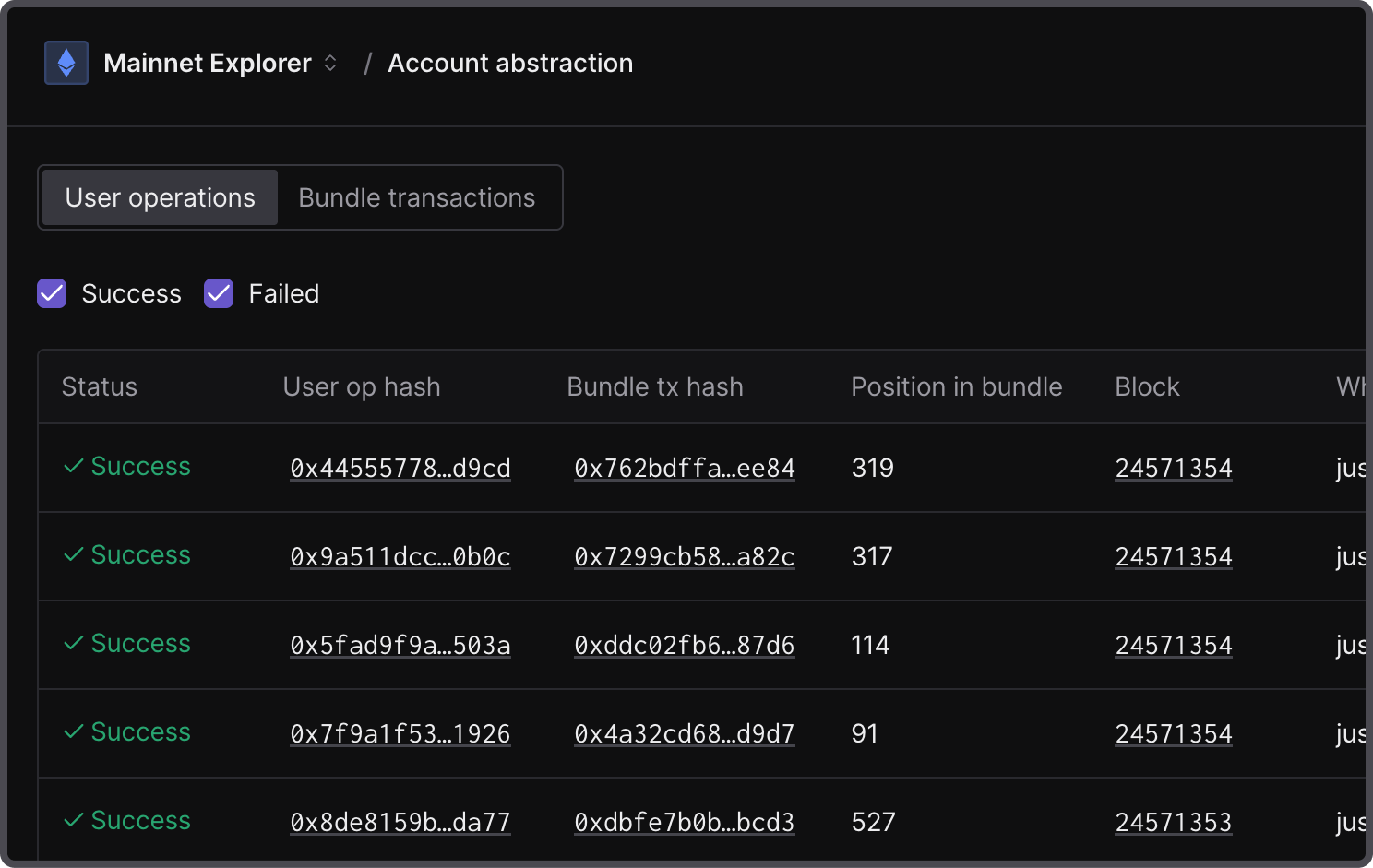The width and height of the screenshot is (1373, 868).
Task: Open bundle tx hash 0x762bdffa…ee84
Action: tap(684, 468)
